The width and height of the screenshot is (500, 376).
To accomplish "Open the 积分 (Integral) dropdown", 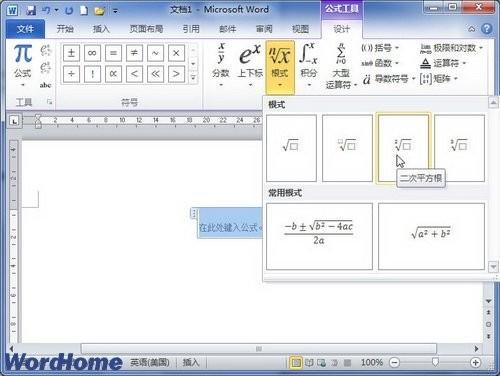I will tap(309, 65).
